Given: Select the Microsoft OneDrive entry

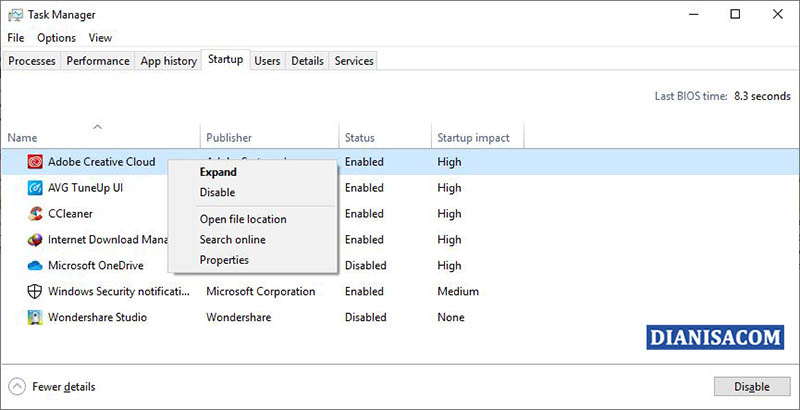Looking at the screenshot, I should (x=96, y=266).
